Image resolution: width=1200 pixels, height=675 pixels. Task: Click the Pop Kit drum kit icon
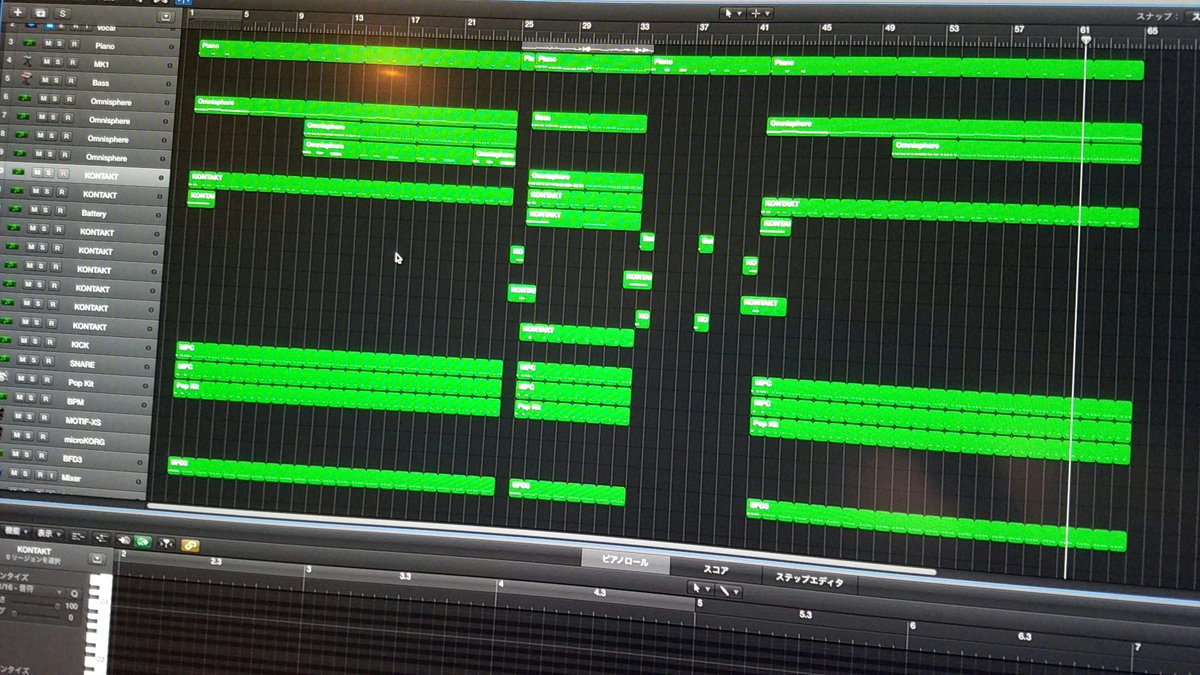(x=3, y=377)
